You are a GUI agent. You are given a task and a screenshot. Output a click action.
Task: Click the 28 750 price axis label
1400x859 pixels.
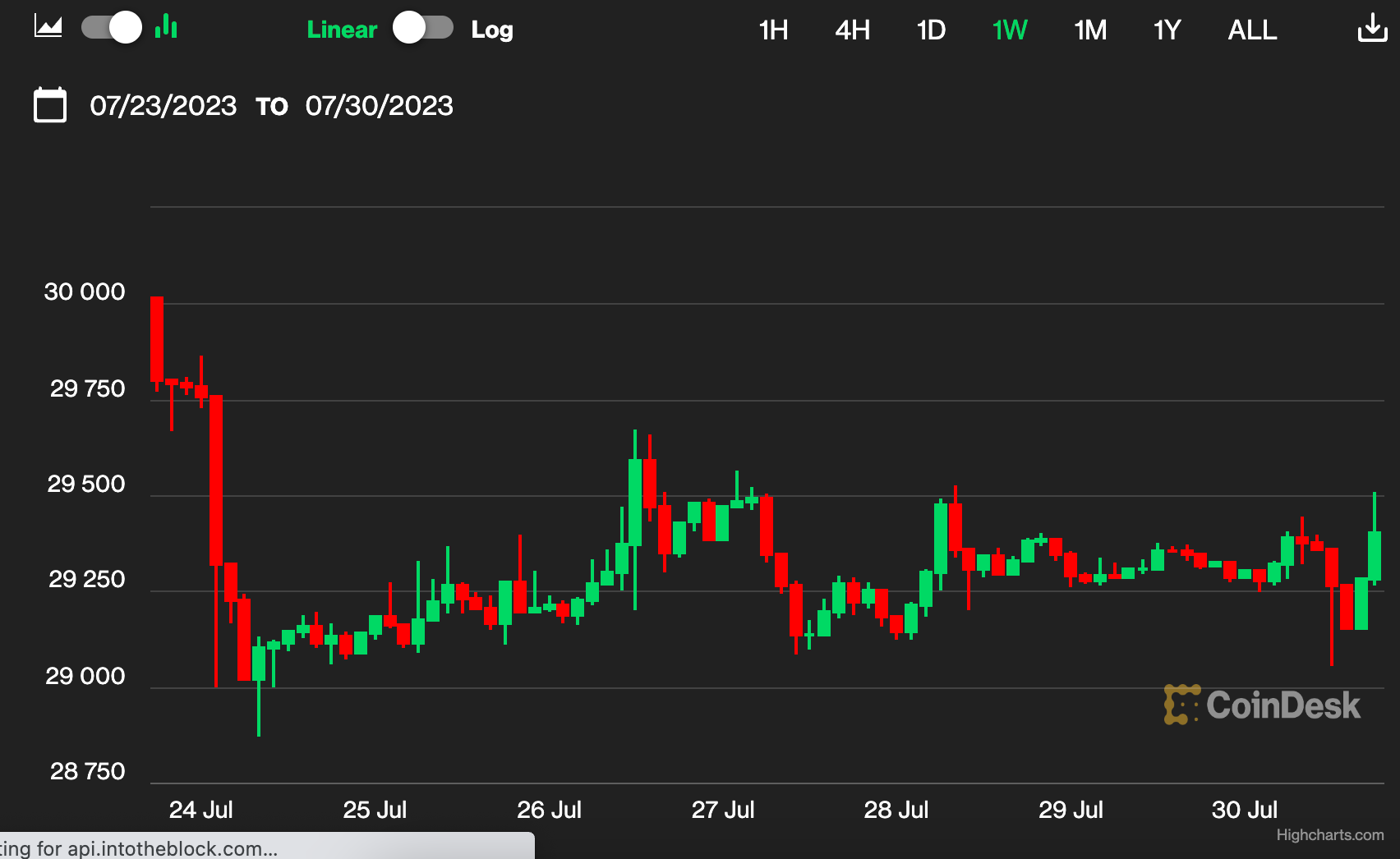tap(87, 771)
